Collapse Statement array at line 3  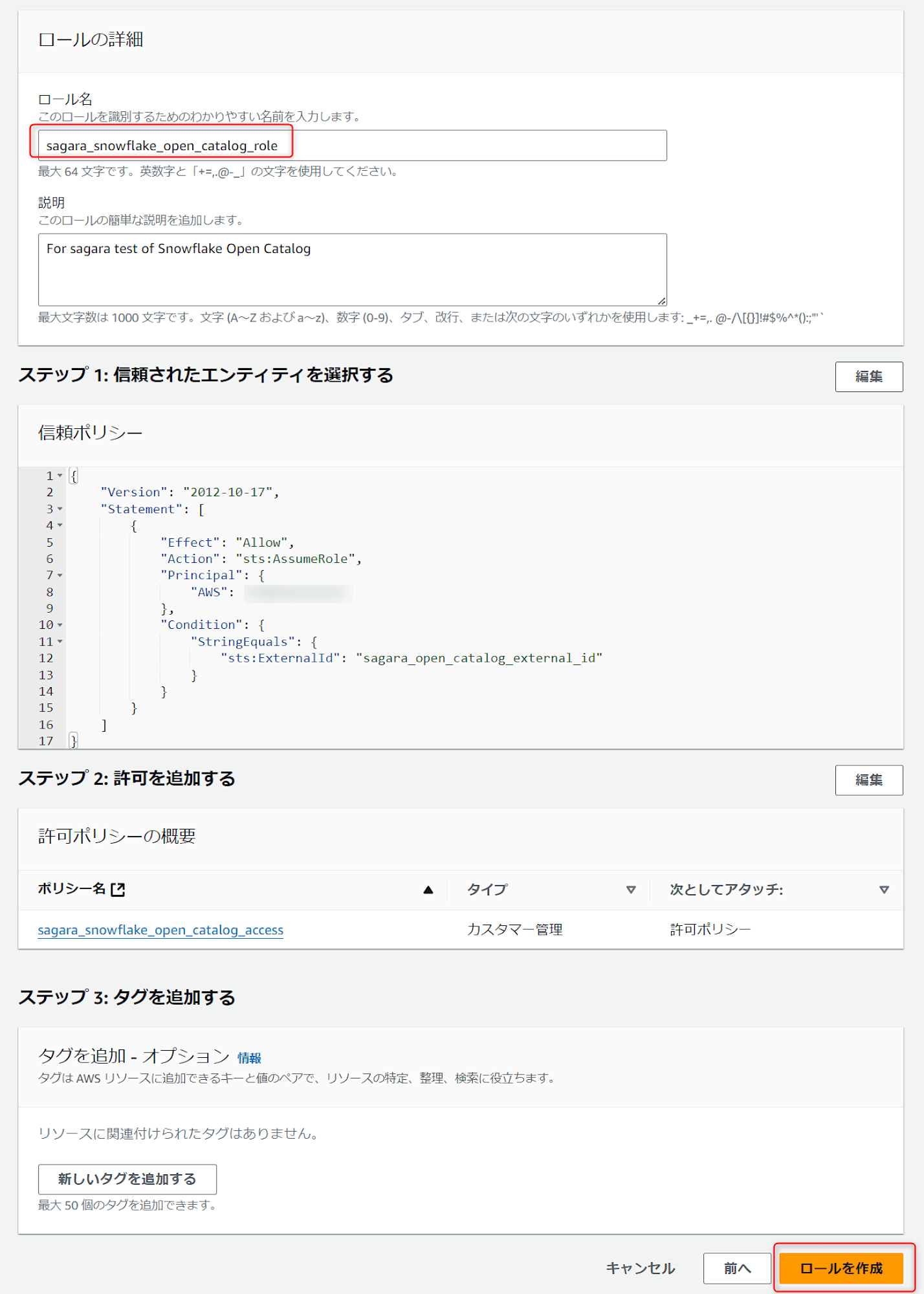[60, 509]
